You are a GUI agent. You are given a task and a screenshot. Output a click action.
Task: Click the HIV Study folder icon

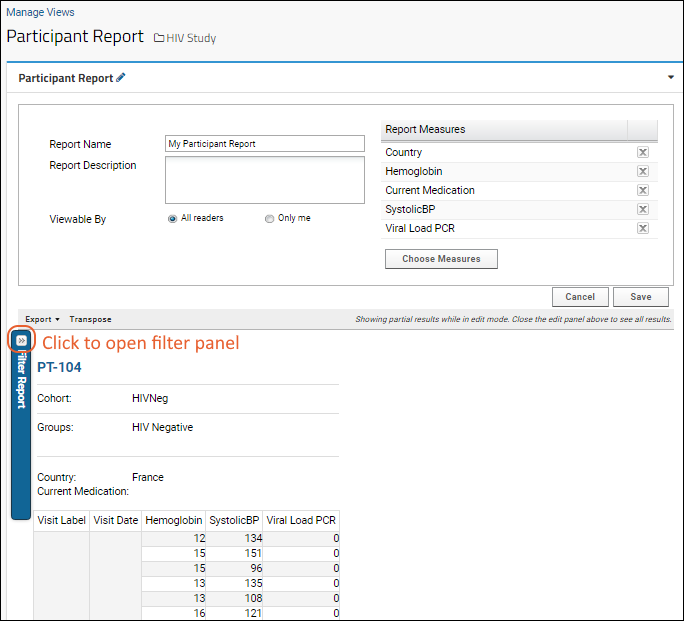159,38
